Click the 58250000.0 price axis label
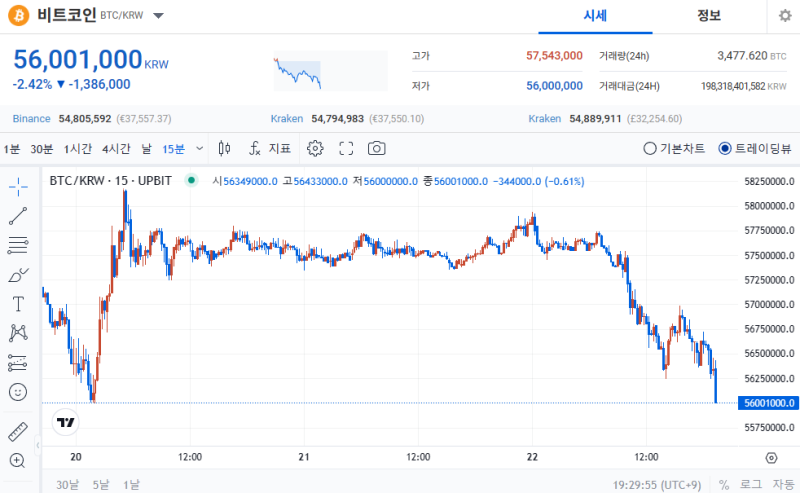The height and width of the screenshot is (493, 800). (769, 181)
